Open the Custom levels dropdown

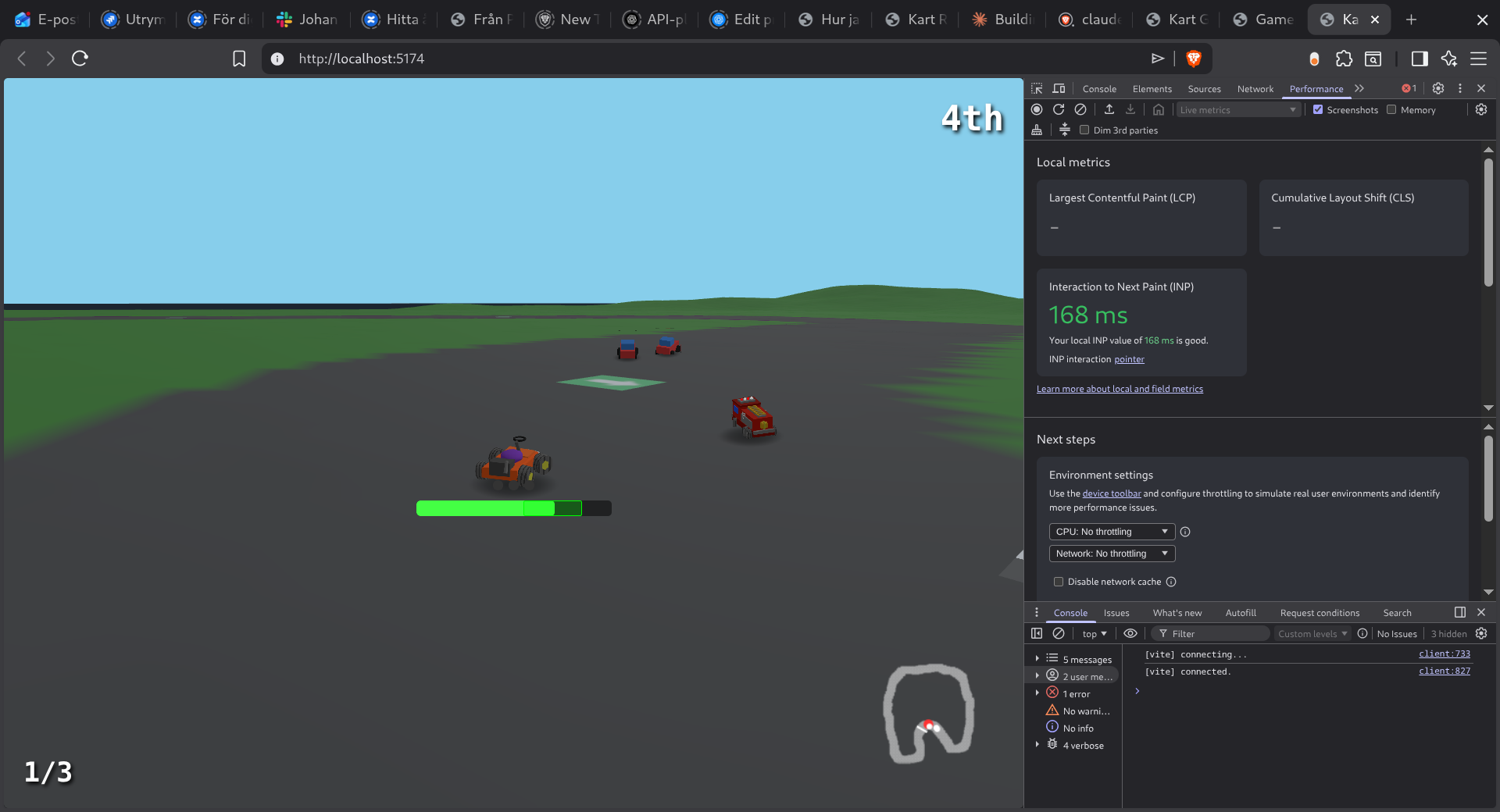1312,633
